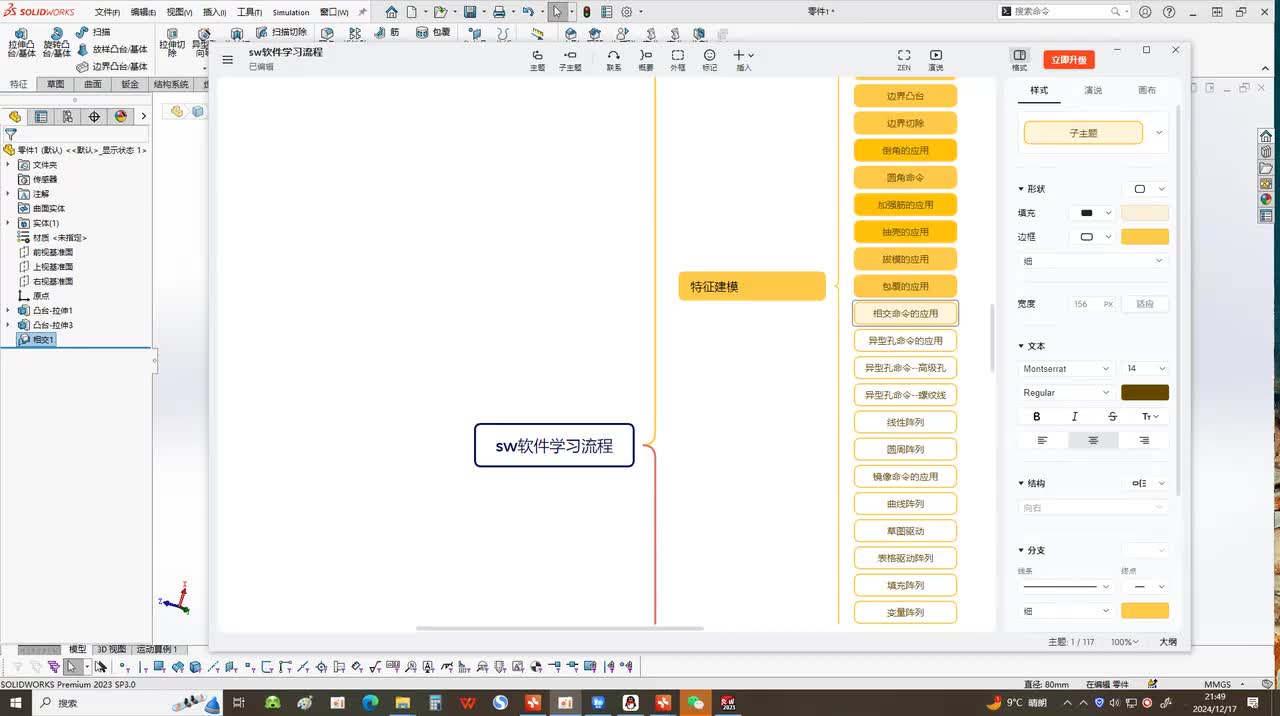
Task: Align topic text center
Action: pyautogui.click(x=1093, y=440)
